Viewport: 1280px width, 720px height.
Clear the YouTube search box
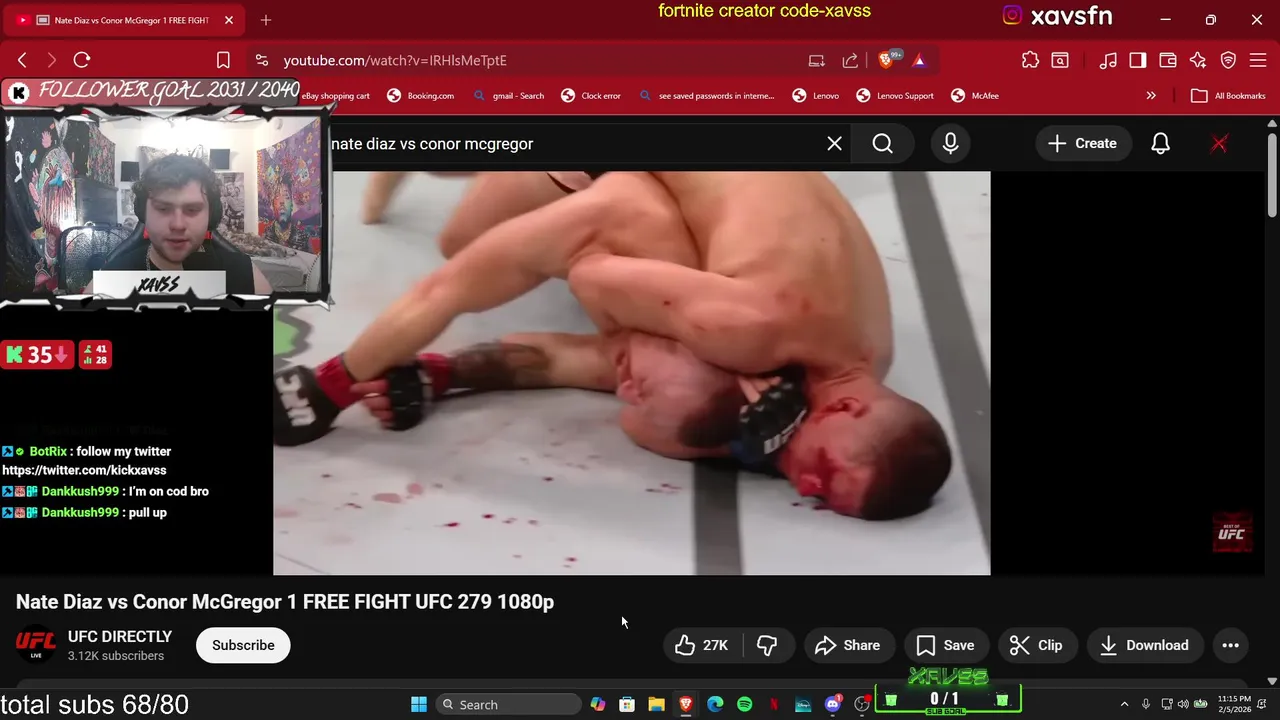click(x=834, y=144)
